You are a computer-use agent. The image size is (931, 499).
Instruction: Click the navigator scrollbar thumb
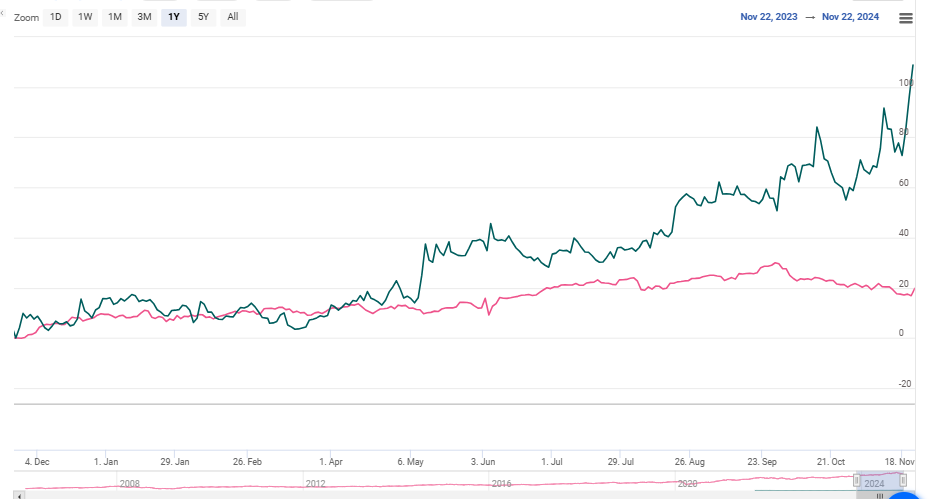(880, 495)
